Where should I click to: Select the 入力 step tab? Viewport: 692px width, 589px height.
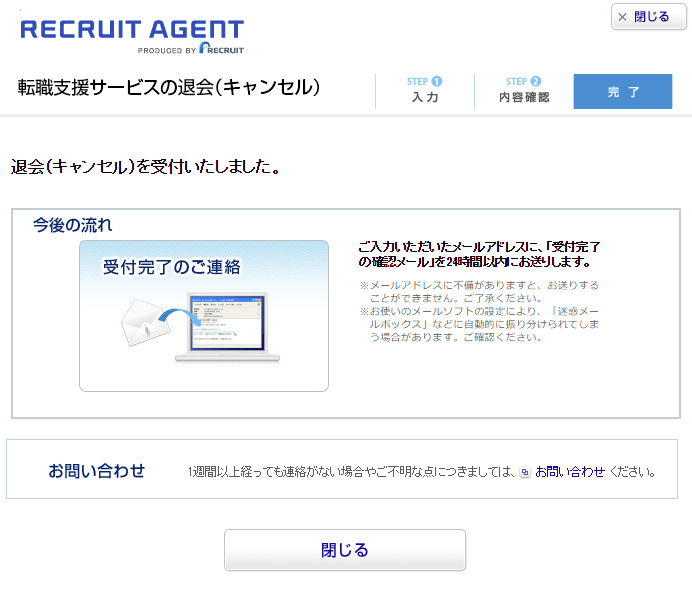(425, 91)
